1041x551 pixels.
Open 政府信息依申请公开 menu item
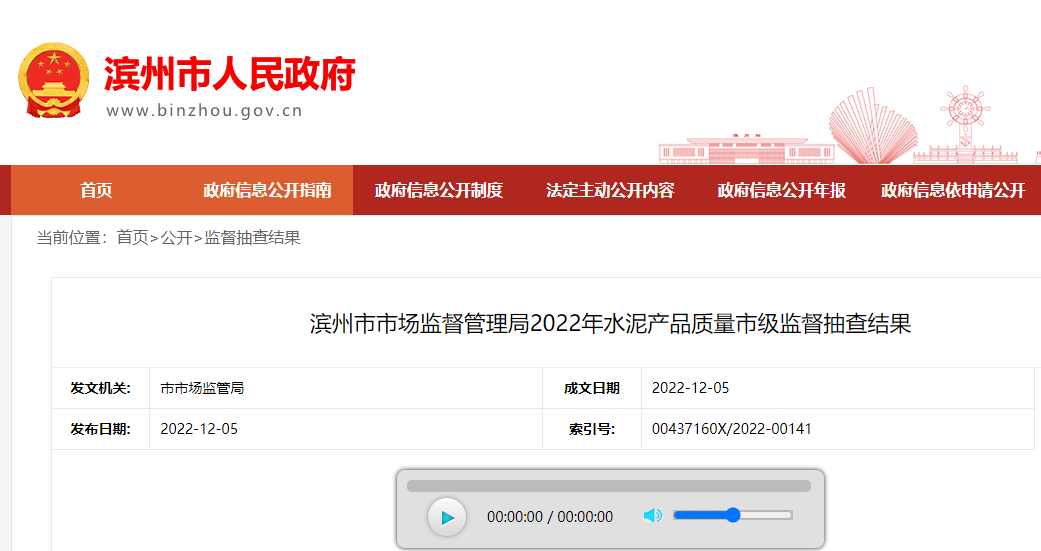953,191
